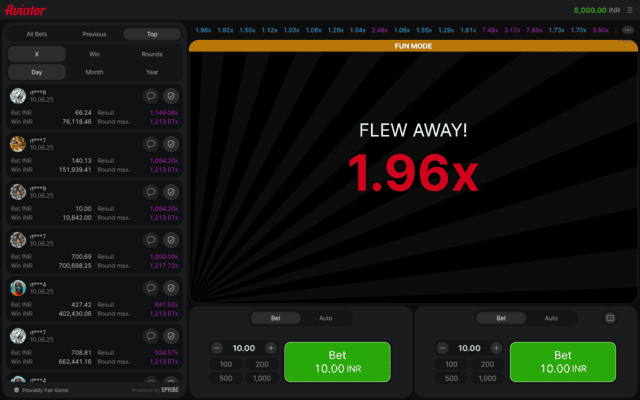Viewport: 640px width, 400px height.
Task: Open the 7.49x round in history
Action: pos(490,30)
